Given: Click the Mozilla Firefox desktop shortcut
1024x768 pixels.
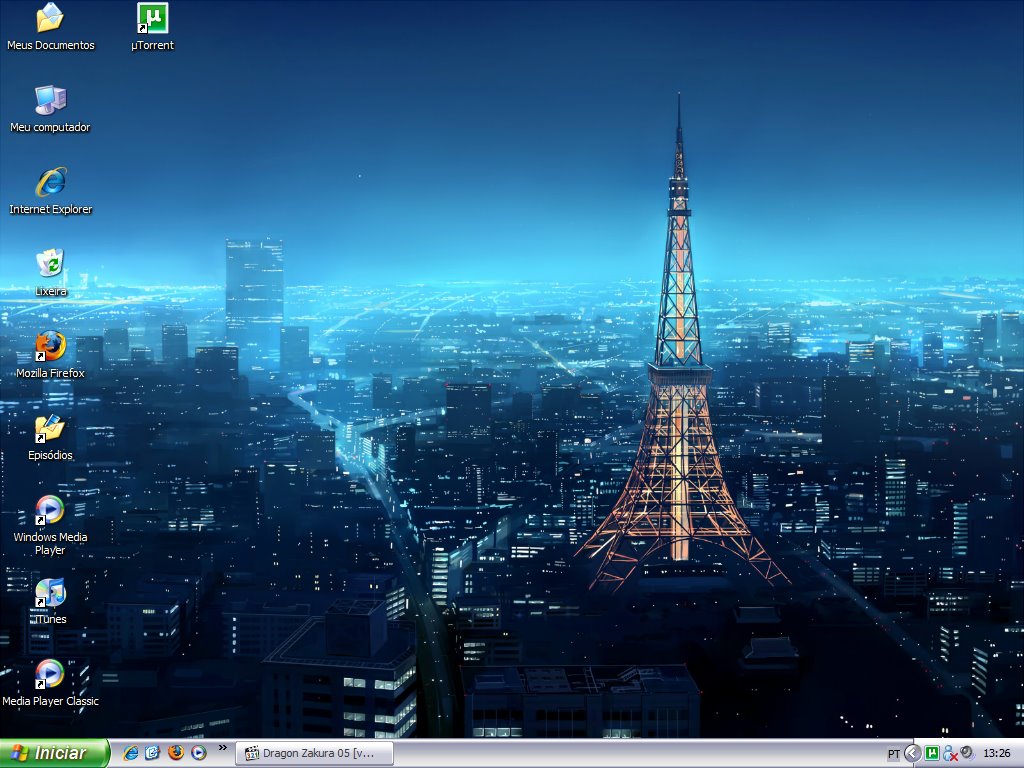Looking at the screenshot, I should 50,347.
